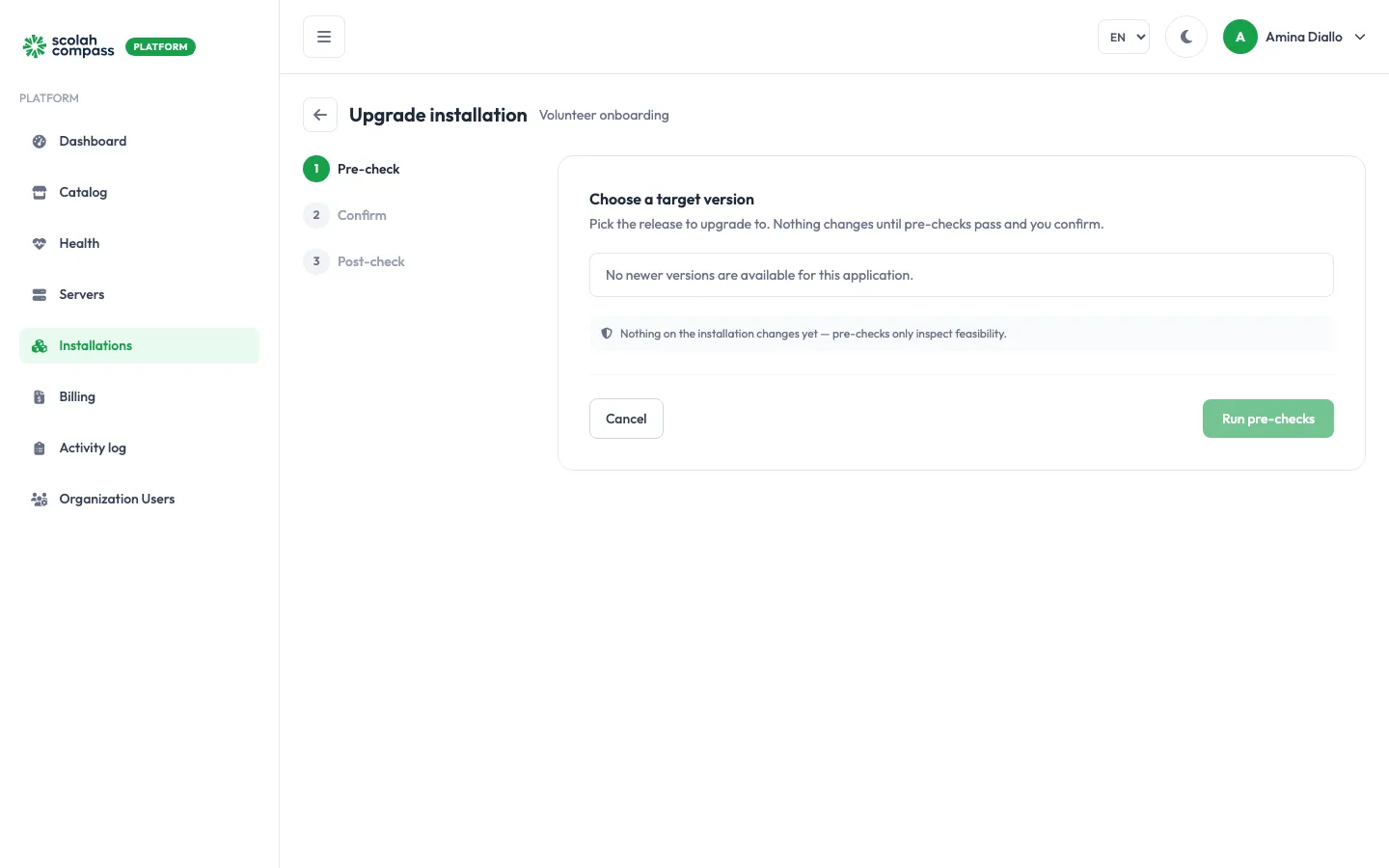
Task: Select Billing in the sidebar
Action: pyautogui.click(x=139, y=397)
